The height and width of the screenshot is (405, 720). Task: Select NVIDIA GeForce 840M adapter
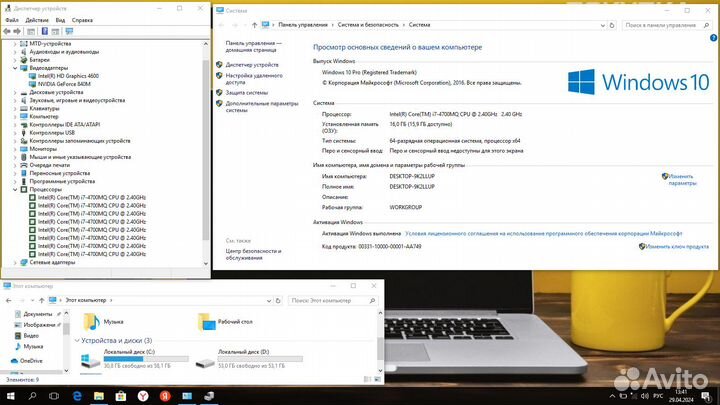(x=64, y=84)
